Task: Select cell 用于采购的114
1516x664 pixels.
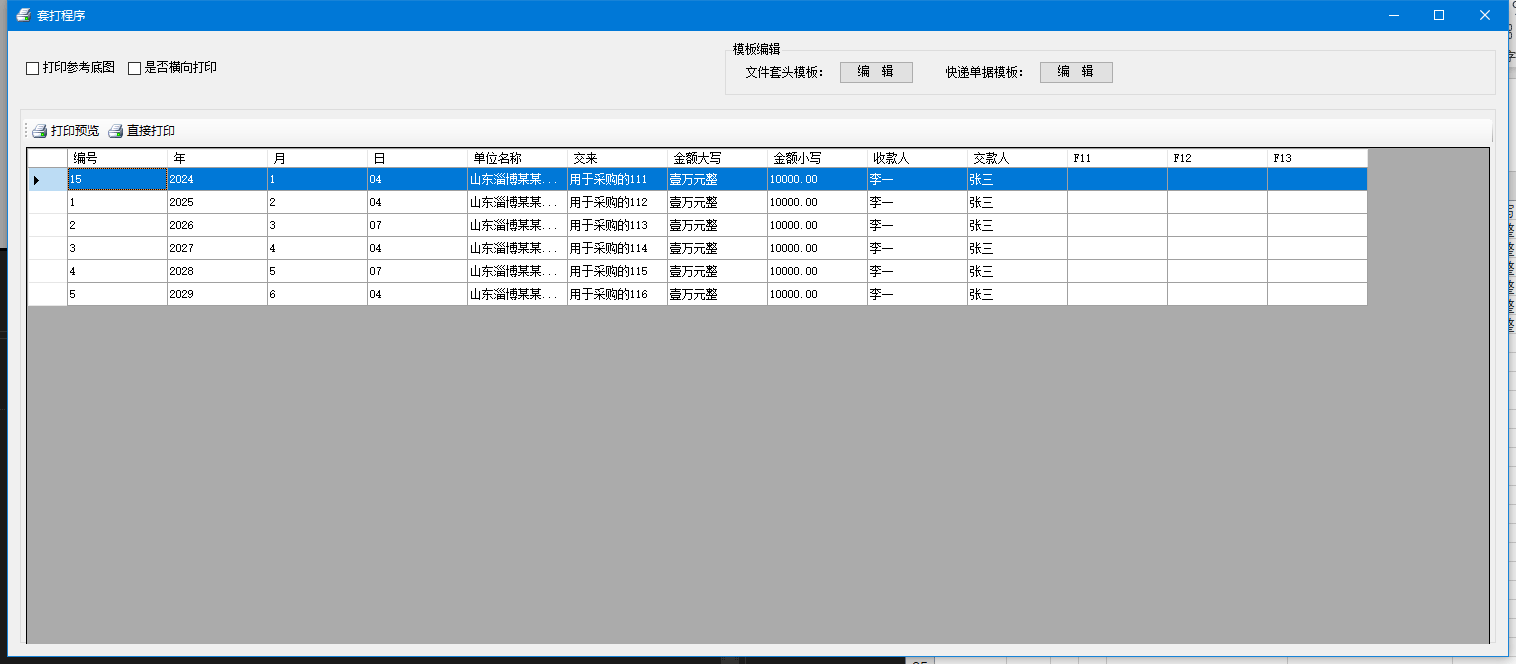Action: [x=617, y=248]
